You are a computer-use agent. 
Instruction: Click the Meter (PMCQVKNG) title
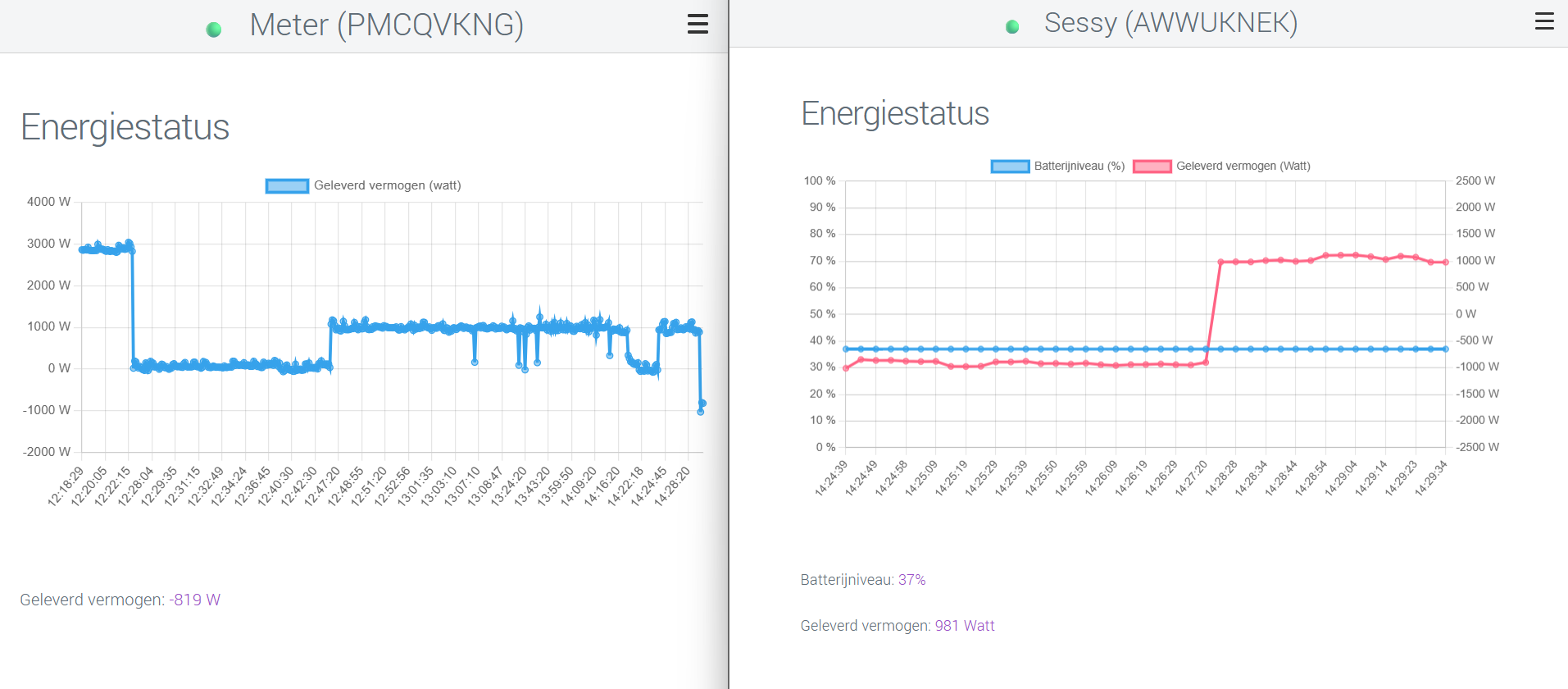tap(386, 25)
